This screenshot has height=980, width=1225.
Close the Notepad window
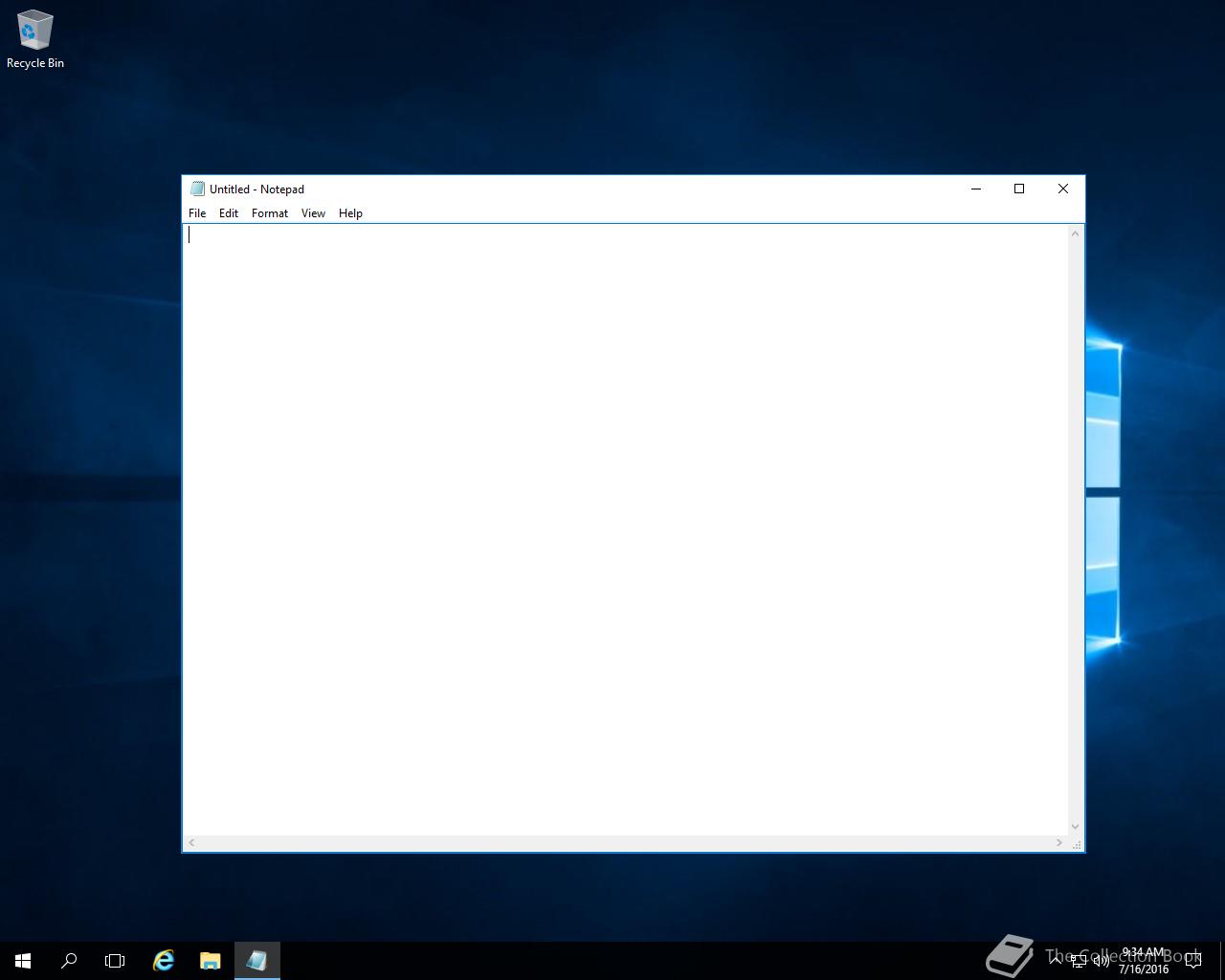pyautogui.click(x=1062, y=189)
